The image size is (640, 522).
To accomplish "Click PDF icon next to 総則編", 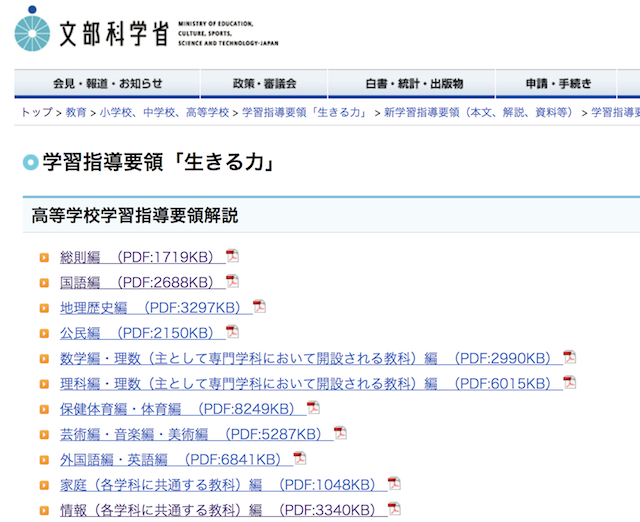I will point(232,256).
